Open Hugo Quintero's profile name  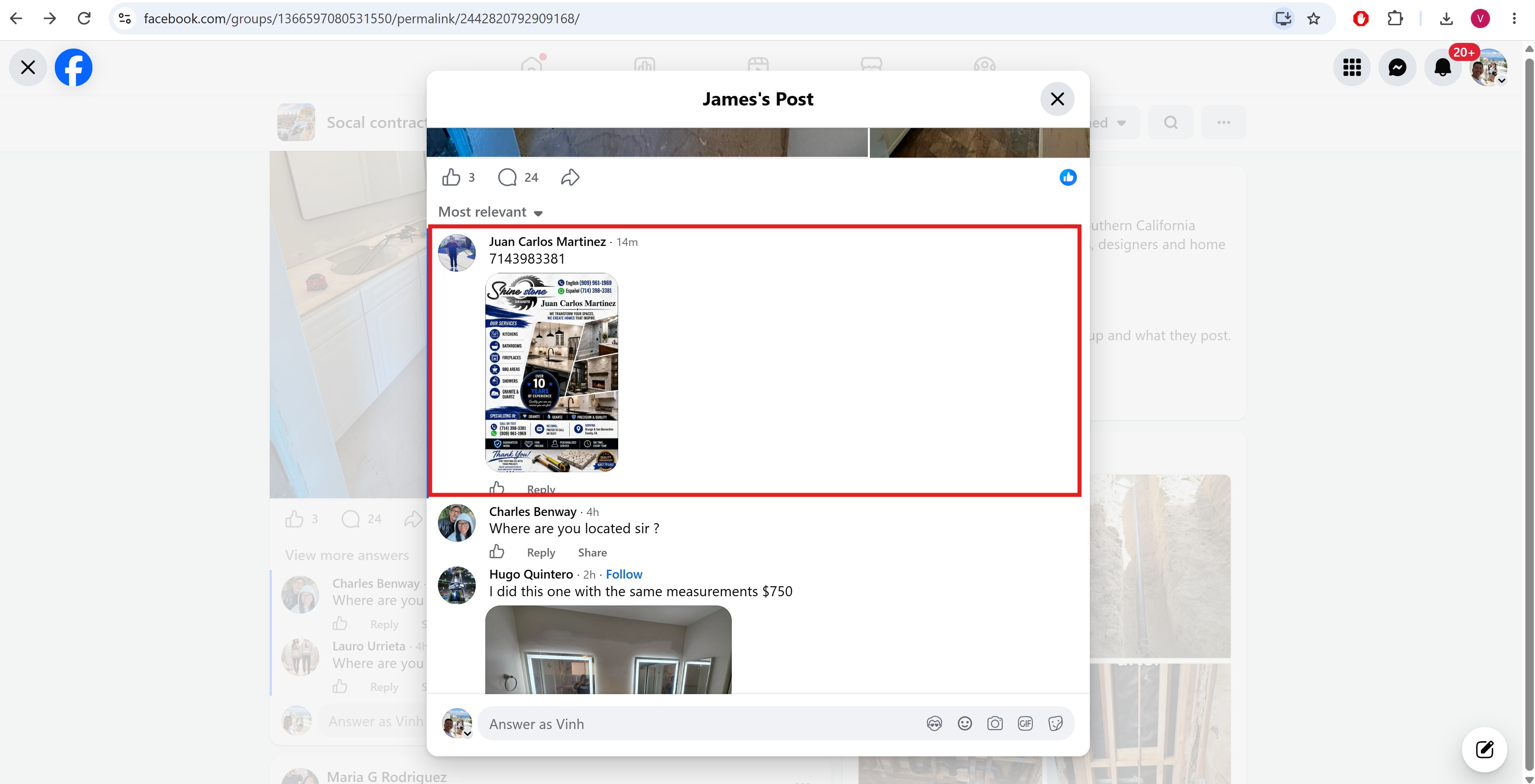click(x=531, y=574)
